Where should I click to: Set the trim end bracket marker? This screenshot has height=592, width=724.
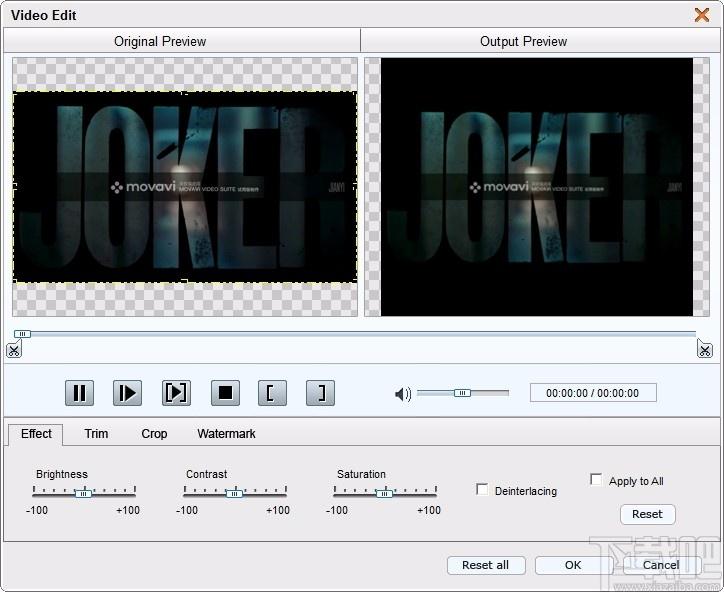coord(320,393)
